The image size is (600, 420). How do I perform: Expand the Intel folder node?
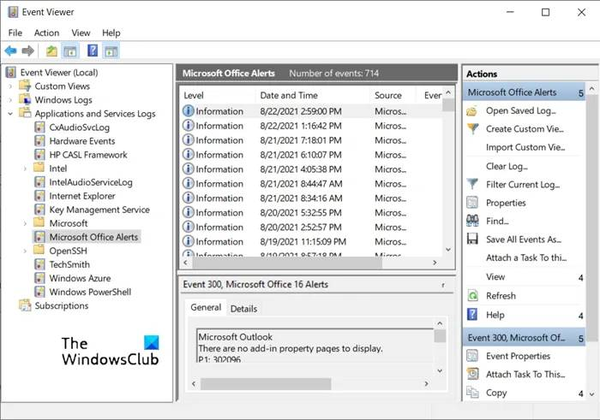tap(25, 169)
